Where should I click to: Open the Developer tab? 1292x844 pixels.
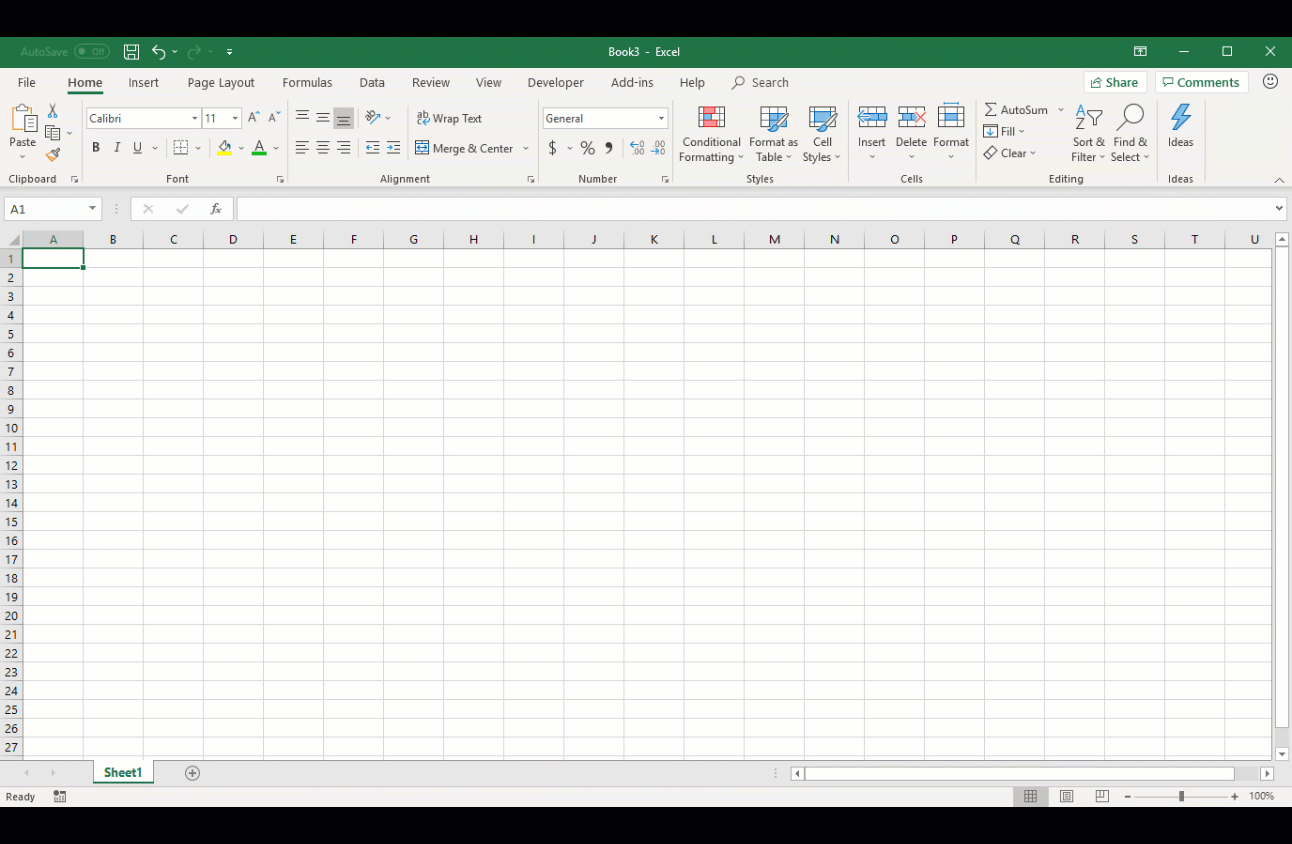pos(555,82)
